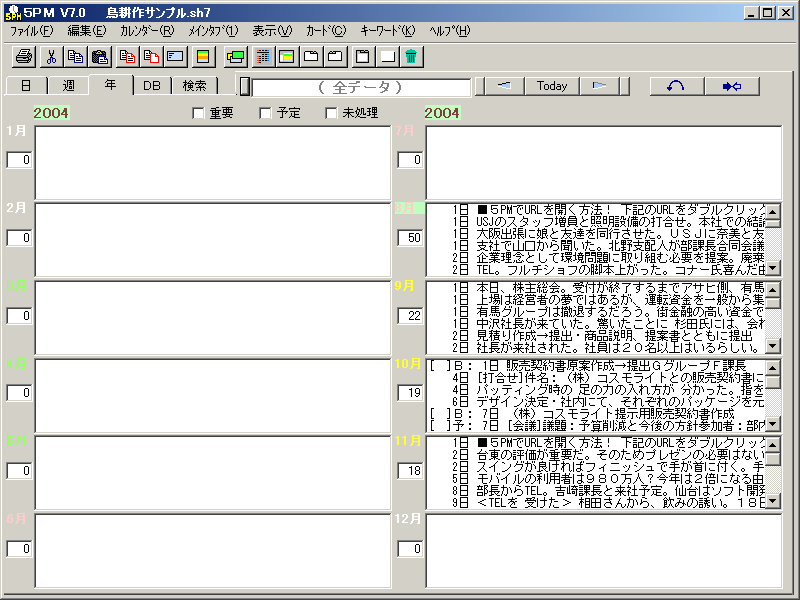Click the 8月 list scroll-up arrow

(x=772, y=211)
